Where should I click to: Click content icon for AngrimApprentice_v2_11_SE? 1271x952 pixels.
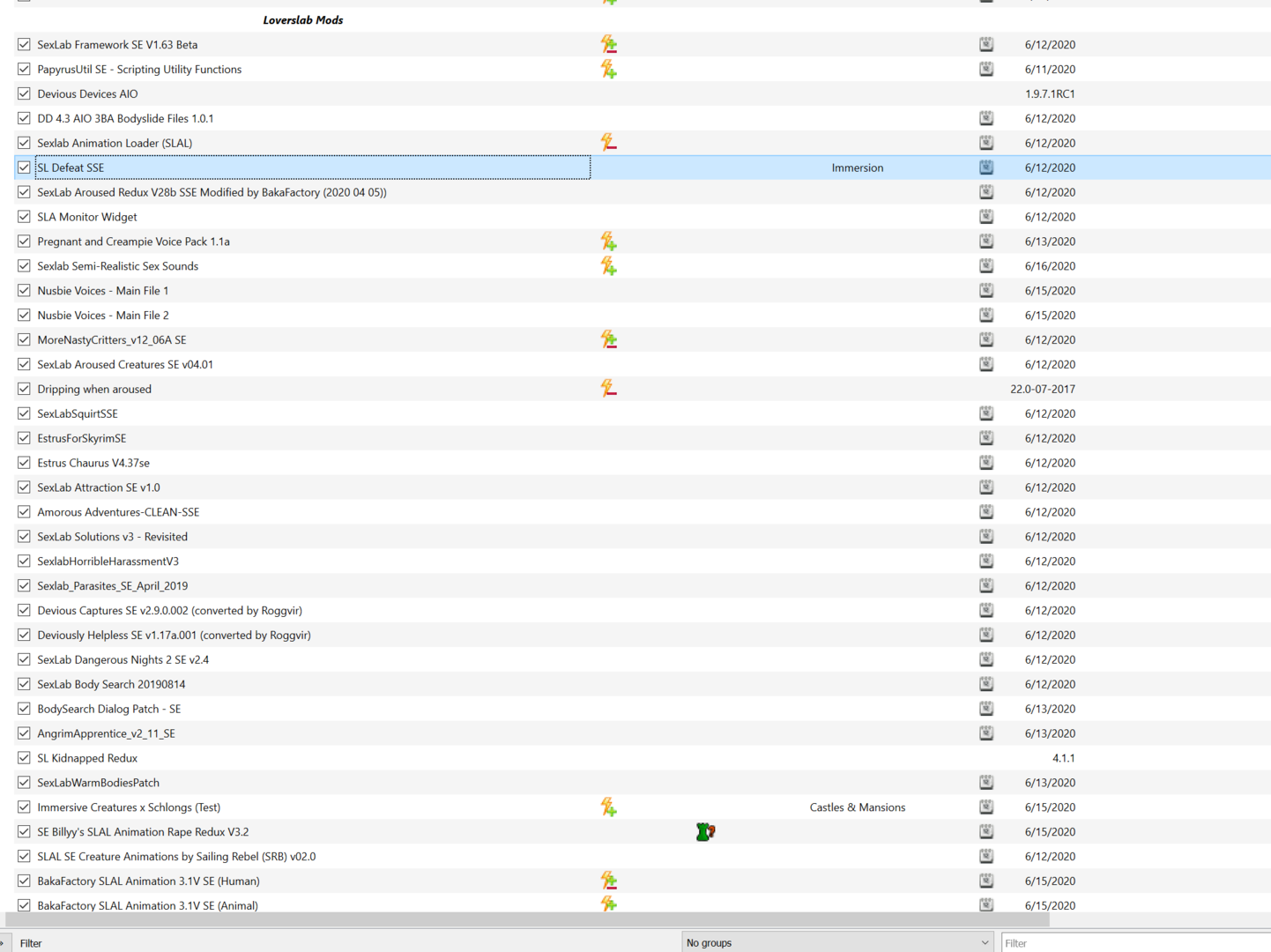pos(986,733)
